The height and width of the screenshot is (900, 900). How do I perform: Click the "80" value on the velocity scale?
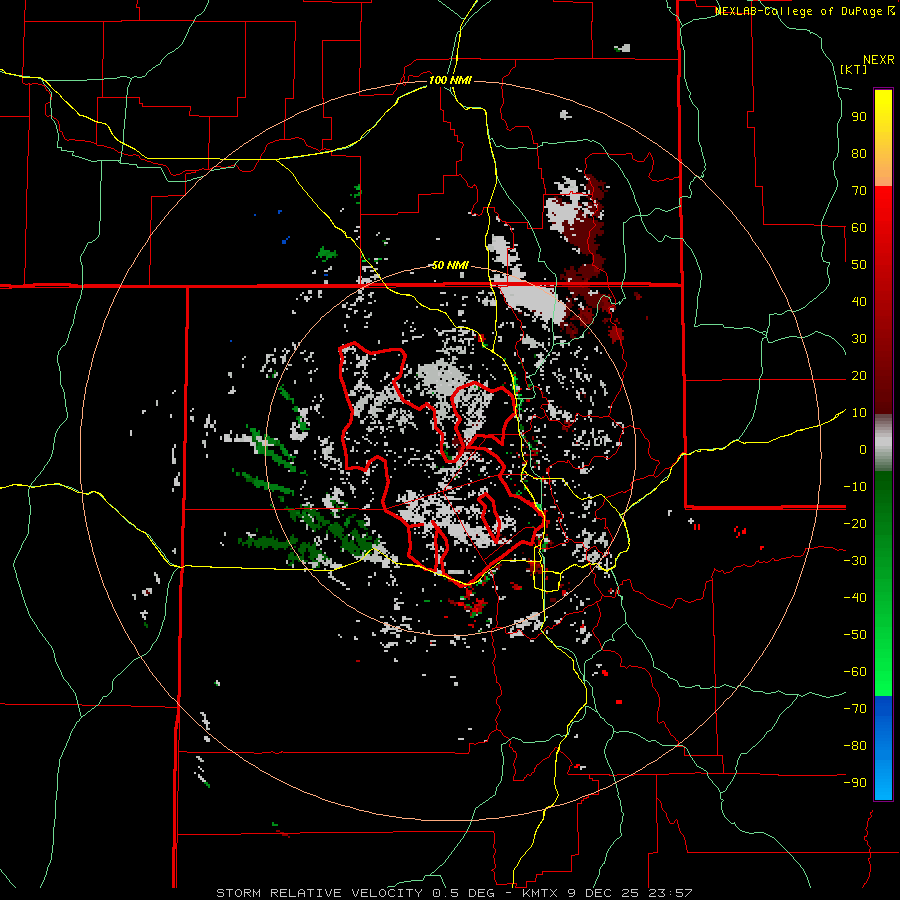coord(859,154)
